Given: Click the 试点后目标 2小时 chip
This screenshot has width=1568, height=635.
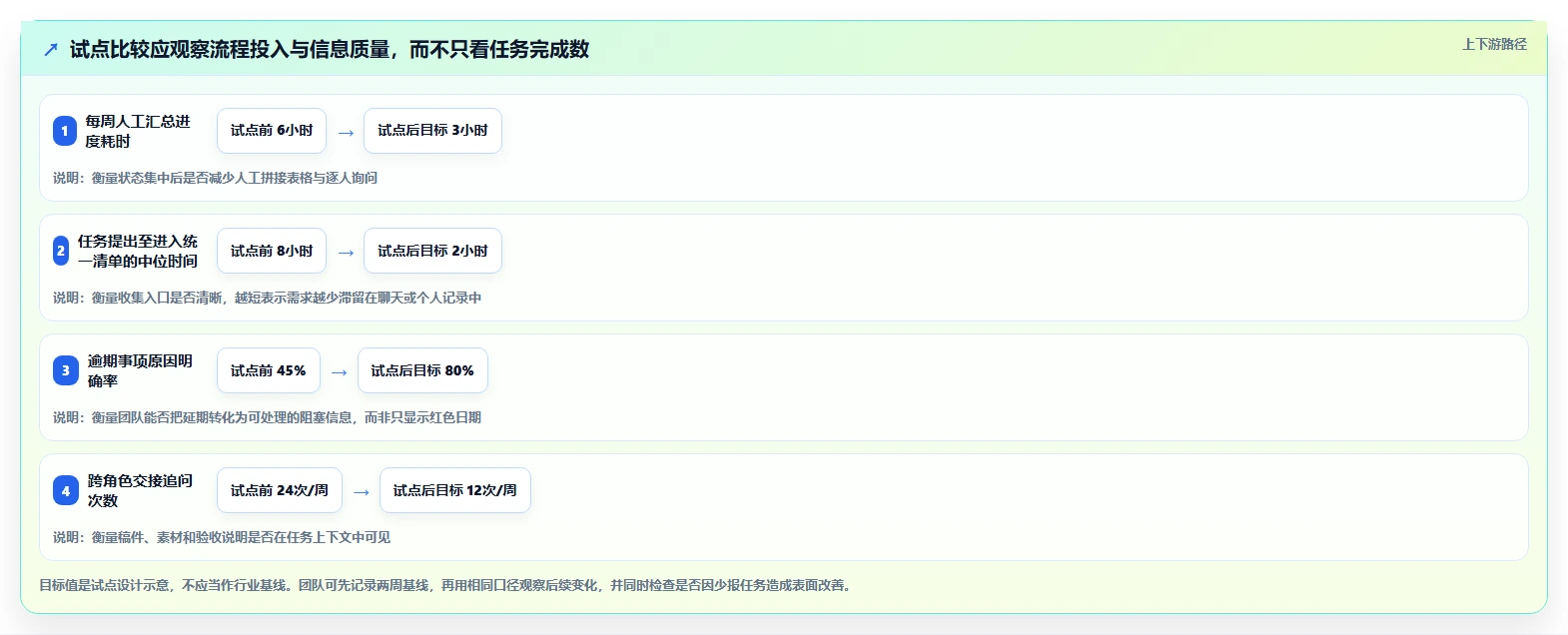Looking at the screenshot, I should point(432,251).
